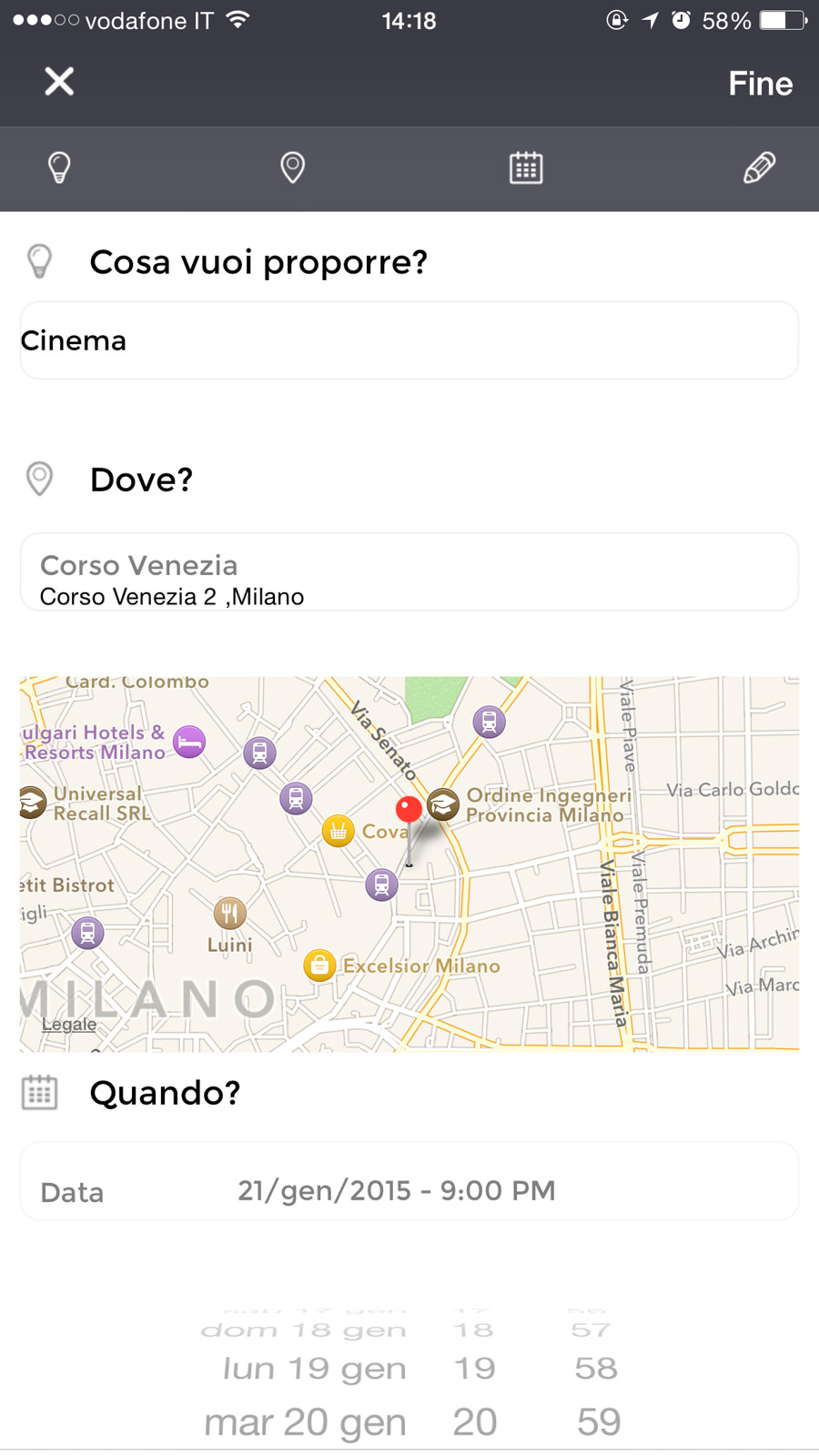
Task: Open the Legale link on map
Action: coord(69,1025)
